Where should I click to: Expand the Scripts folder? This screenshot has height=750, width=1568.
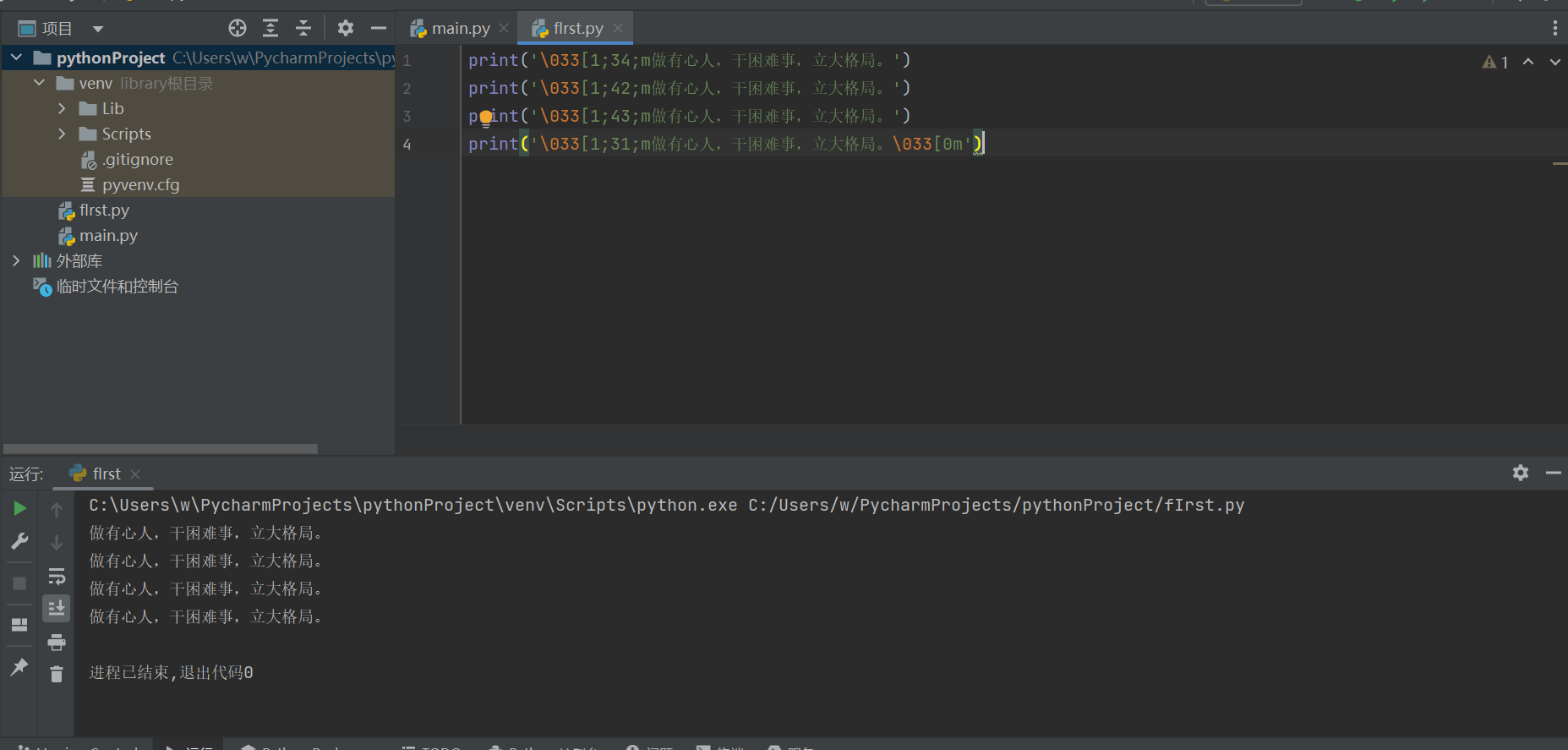click(x=62, y=134)
